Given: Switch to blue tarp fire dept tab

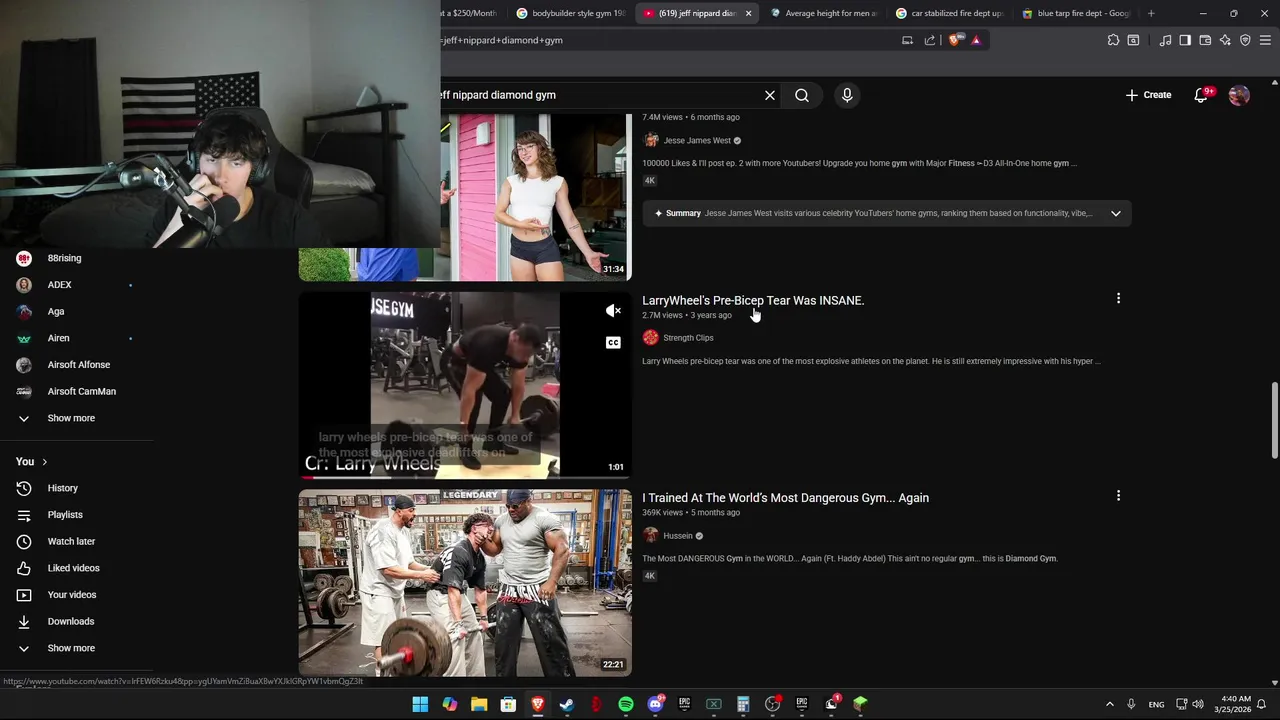Looking at the screenshot, I should (x=1075, y=13).
